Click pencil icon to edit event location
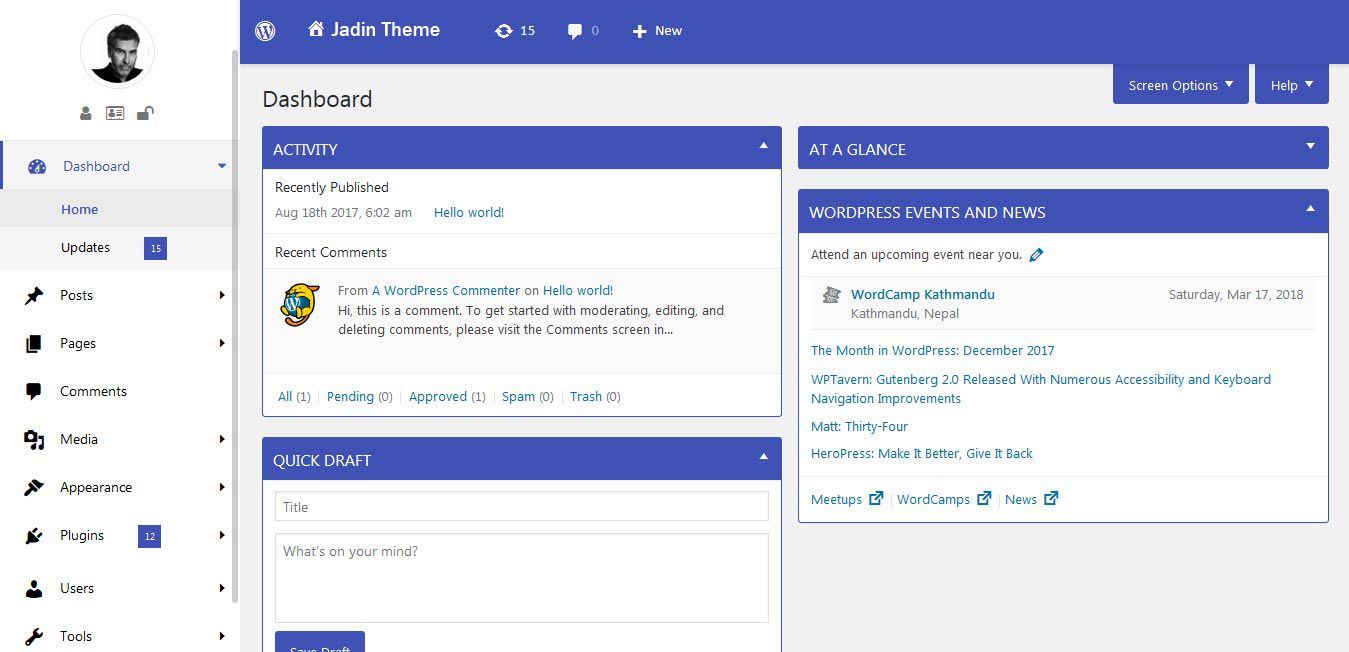The image size is (1349, 652). (1036, 255)
